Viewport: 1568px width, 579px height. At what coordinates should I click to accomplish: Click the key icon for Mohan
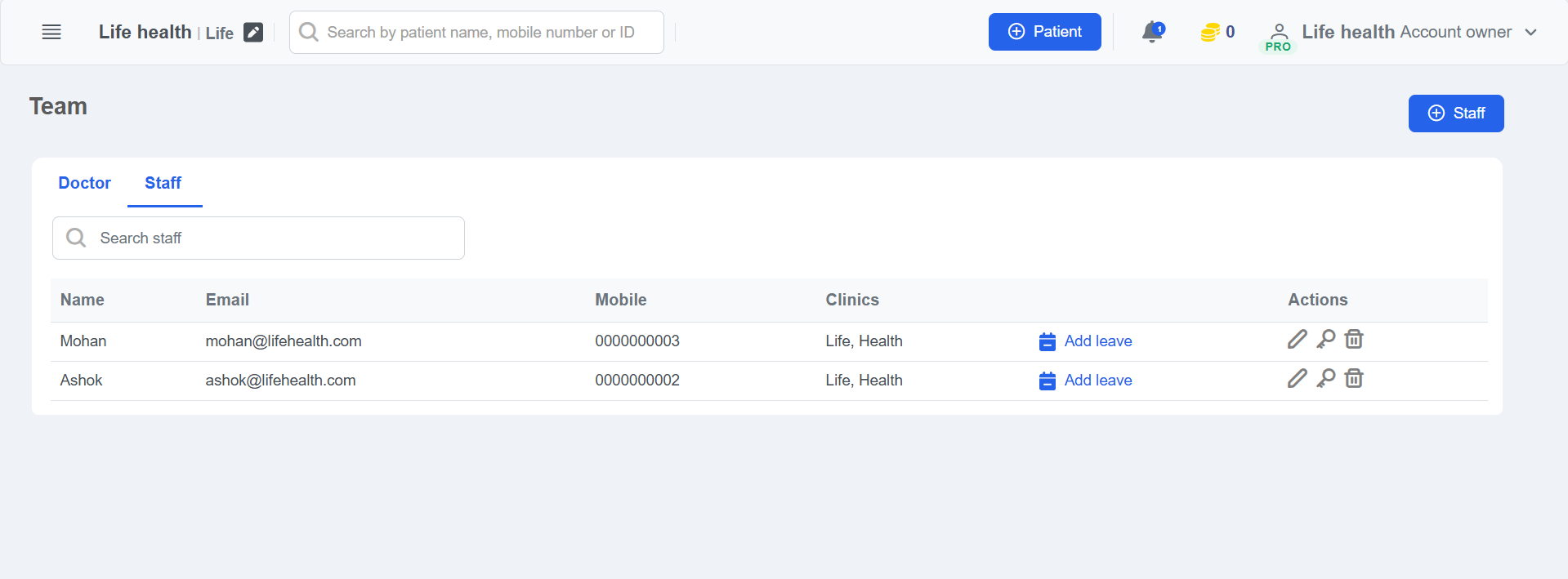tap(1325, 339)
